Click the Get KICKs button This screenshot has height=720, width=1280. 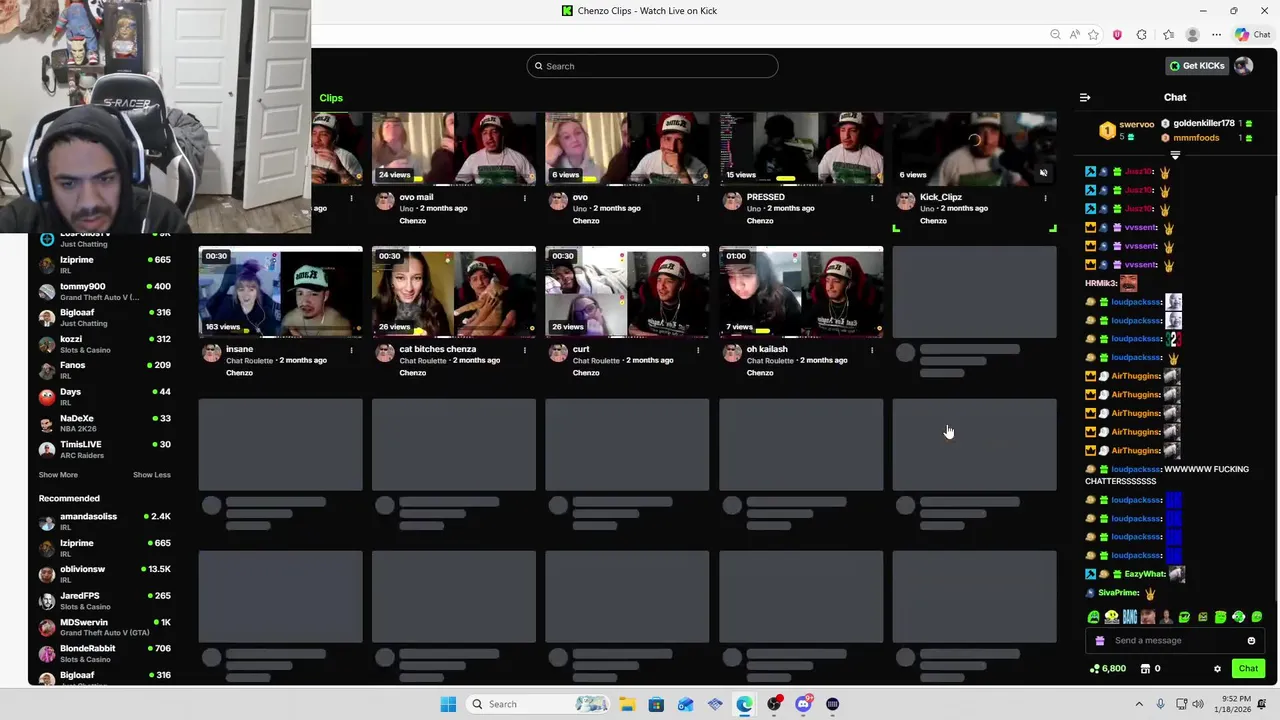[x=1197, y=66]
